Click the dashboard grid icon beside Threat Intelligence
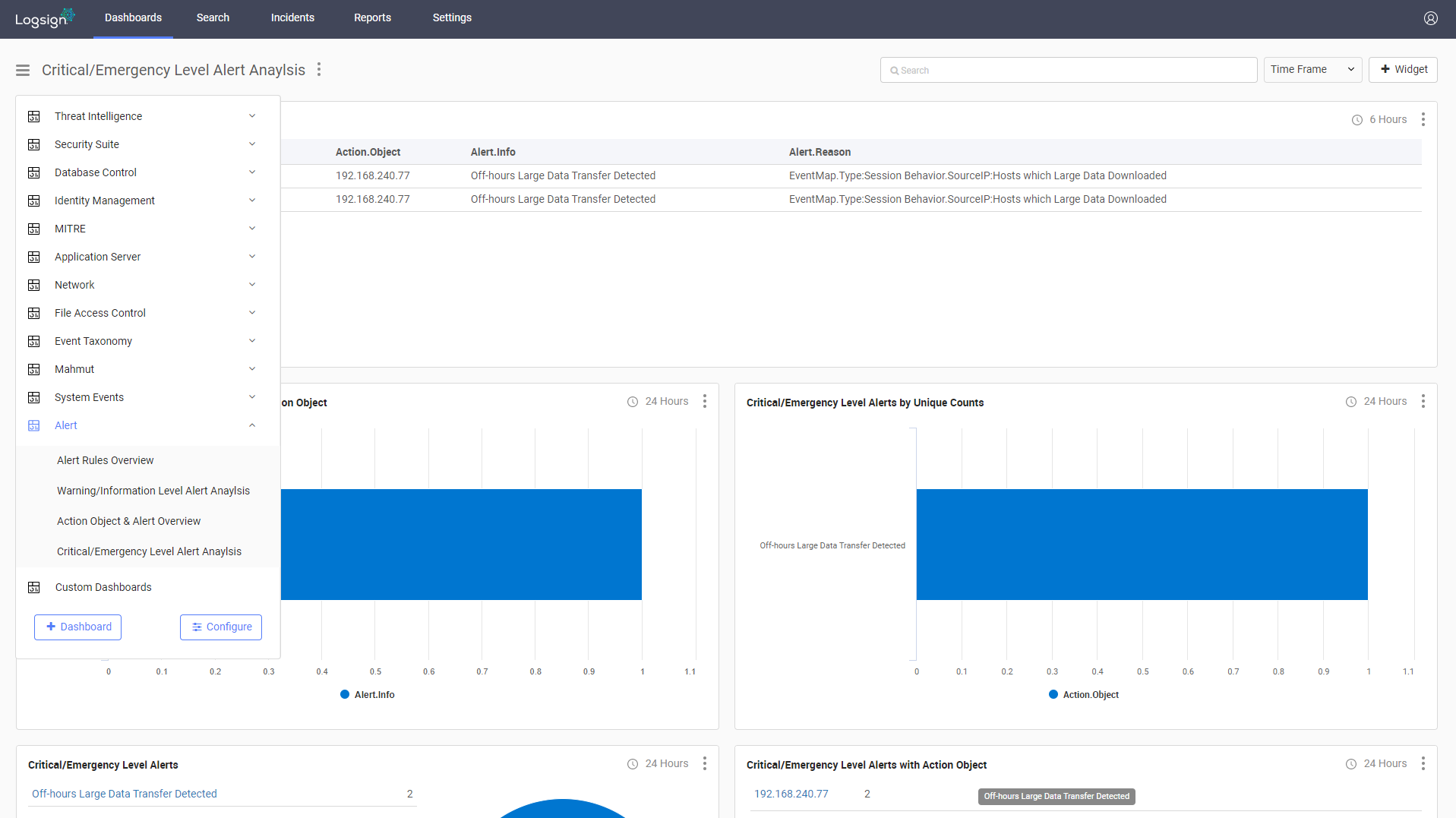This screenshot has width=1456, height=818. pos(33,115)
